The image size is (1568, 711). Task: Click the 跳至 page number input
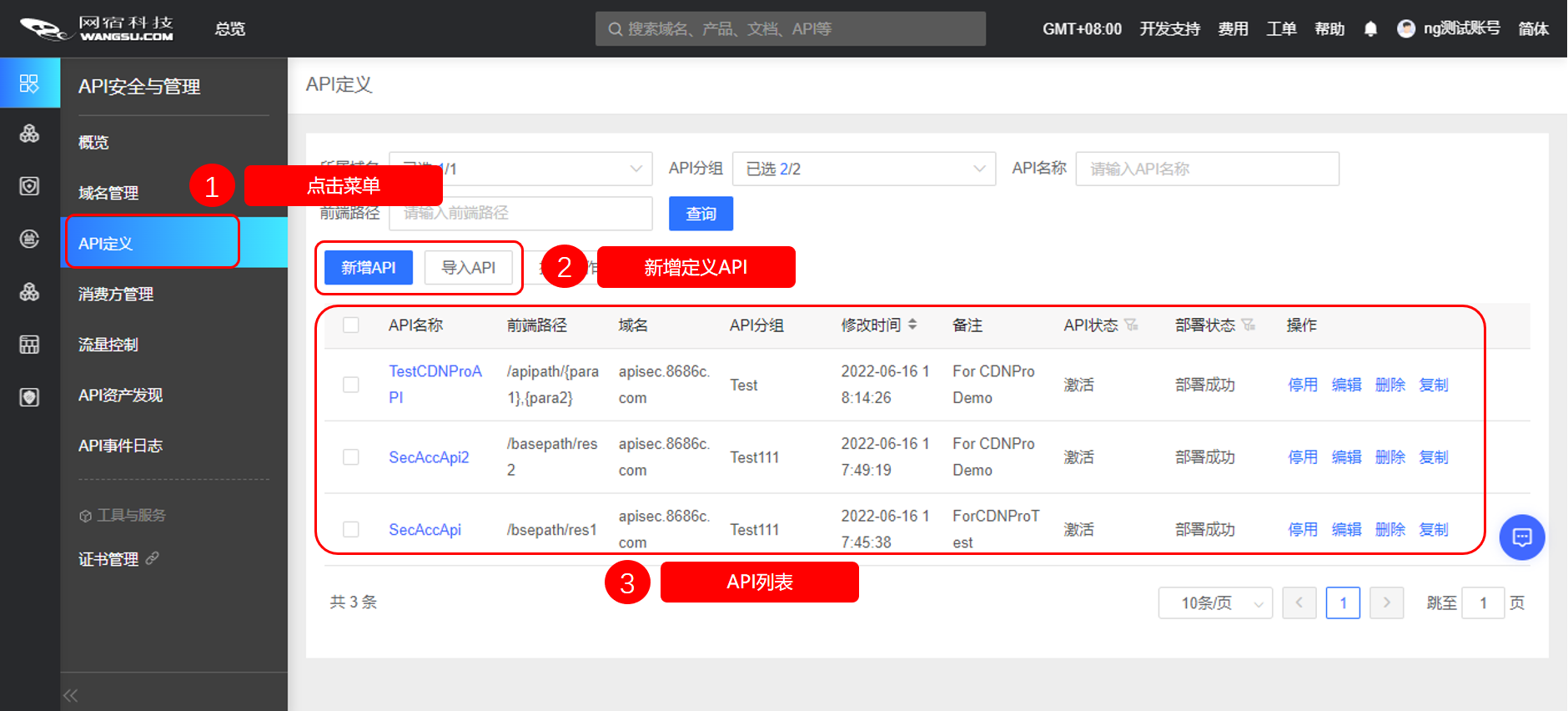click(x=1483, y=603)
